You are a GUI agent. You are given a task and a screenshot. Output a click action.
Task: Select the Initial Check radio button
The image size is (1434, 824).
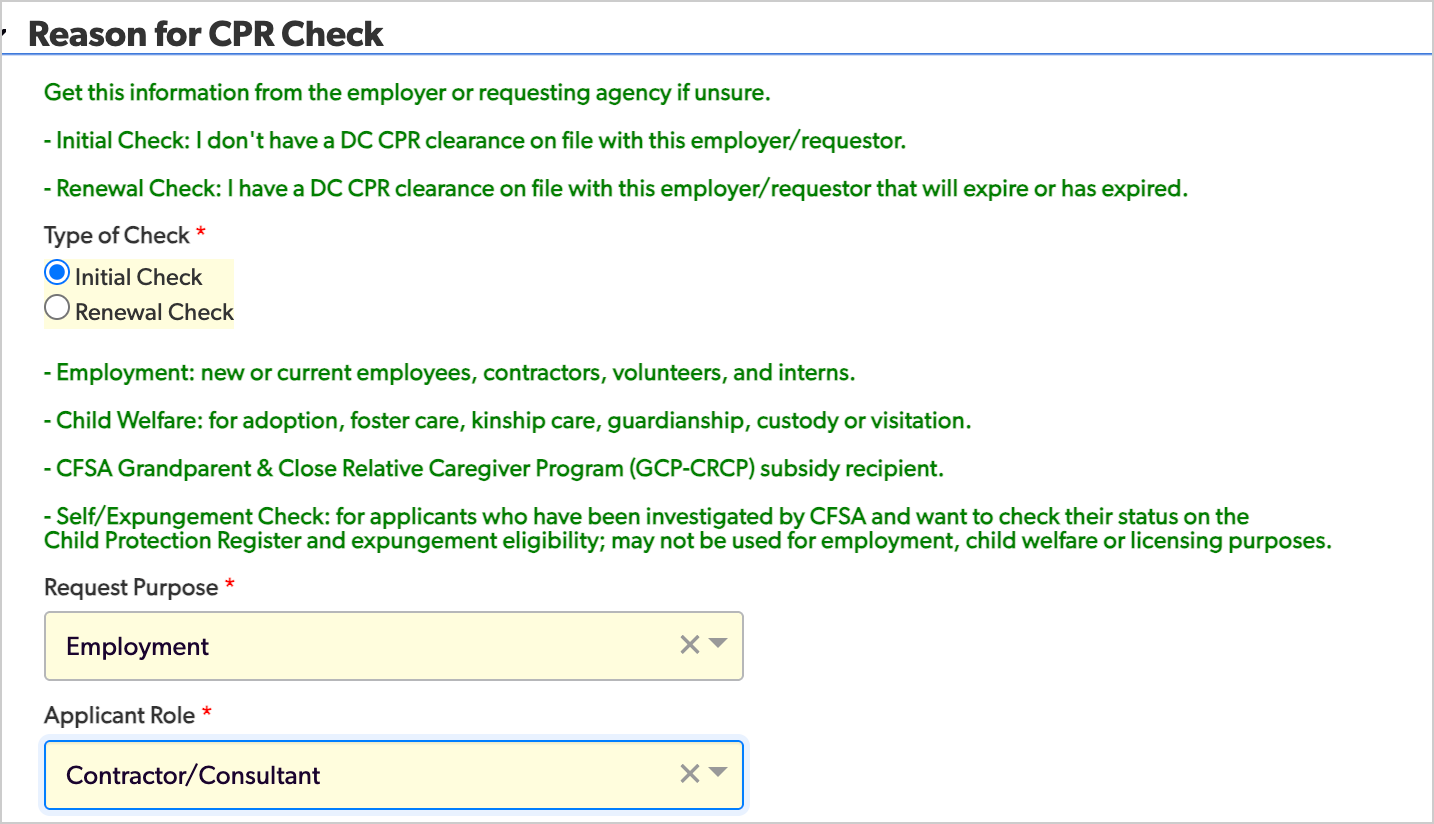tap(57, 274)
